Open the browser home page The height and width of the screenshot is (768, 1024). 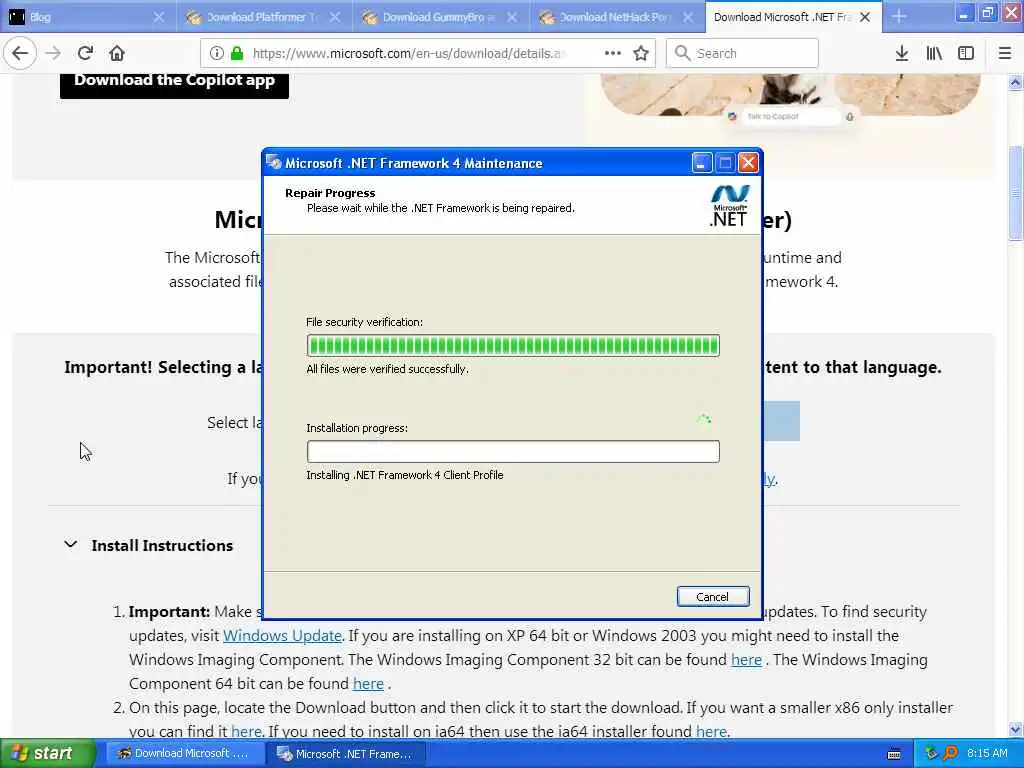[117, 53]
